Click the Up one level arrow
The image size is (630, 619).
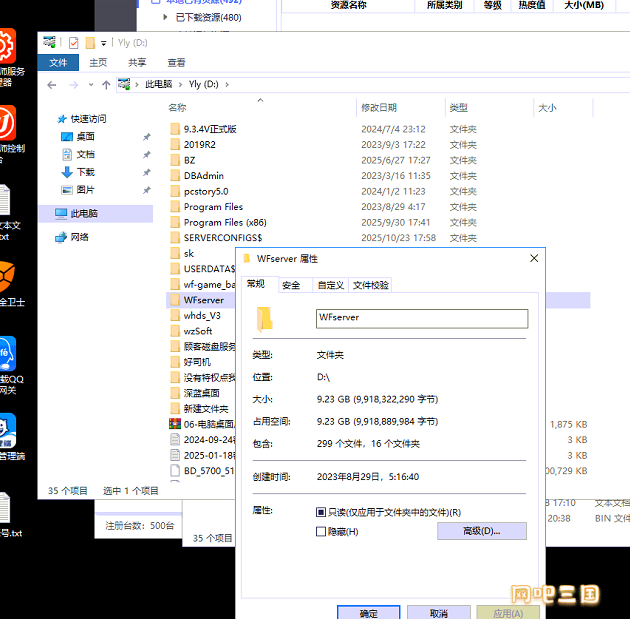pyautogui.click(x=106, y=85)
